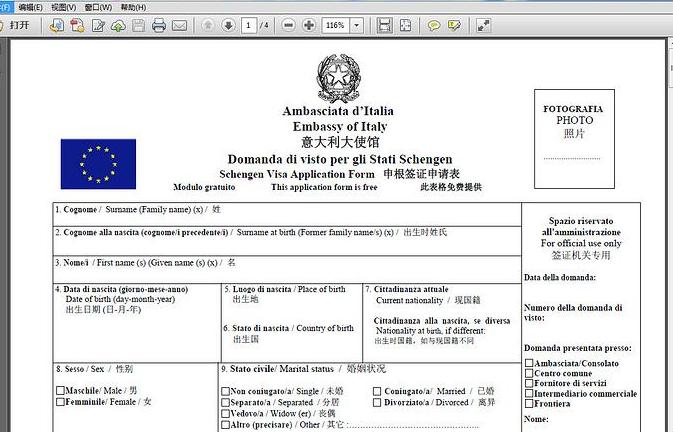Click the email envelope icon

click(179, 25)
